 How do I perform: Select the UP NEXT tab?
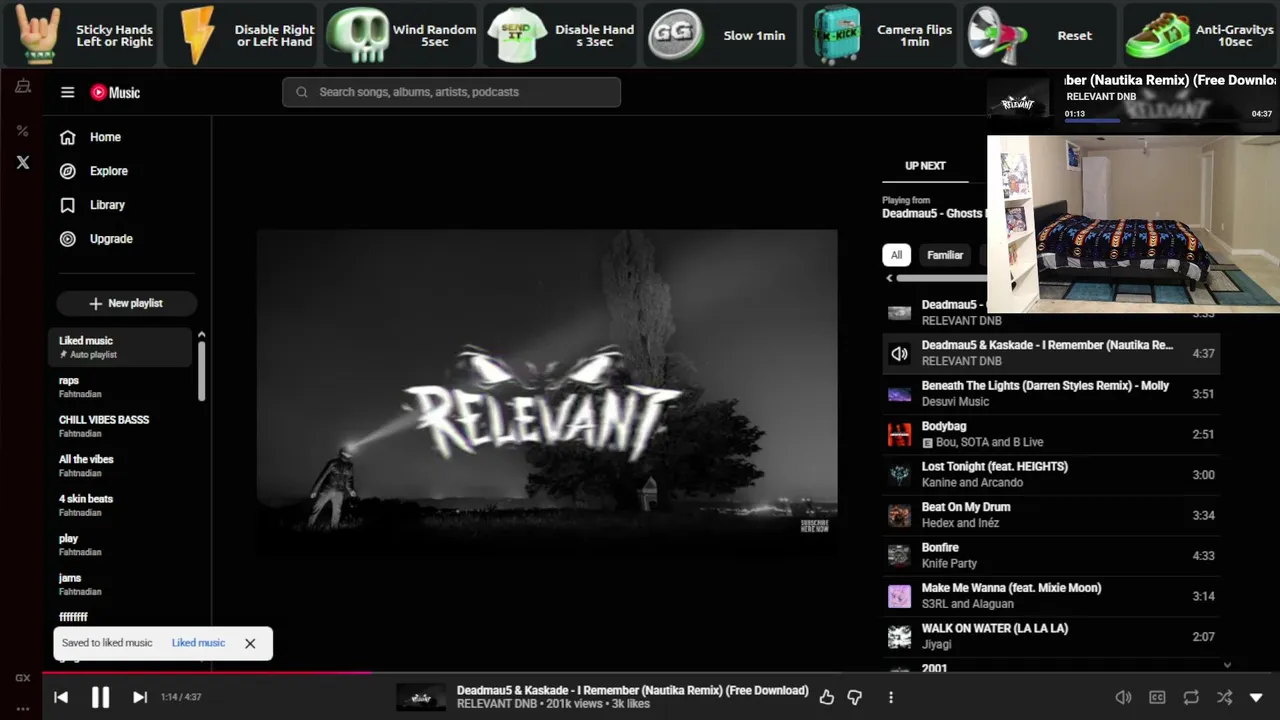pos(925,166)
